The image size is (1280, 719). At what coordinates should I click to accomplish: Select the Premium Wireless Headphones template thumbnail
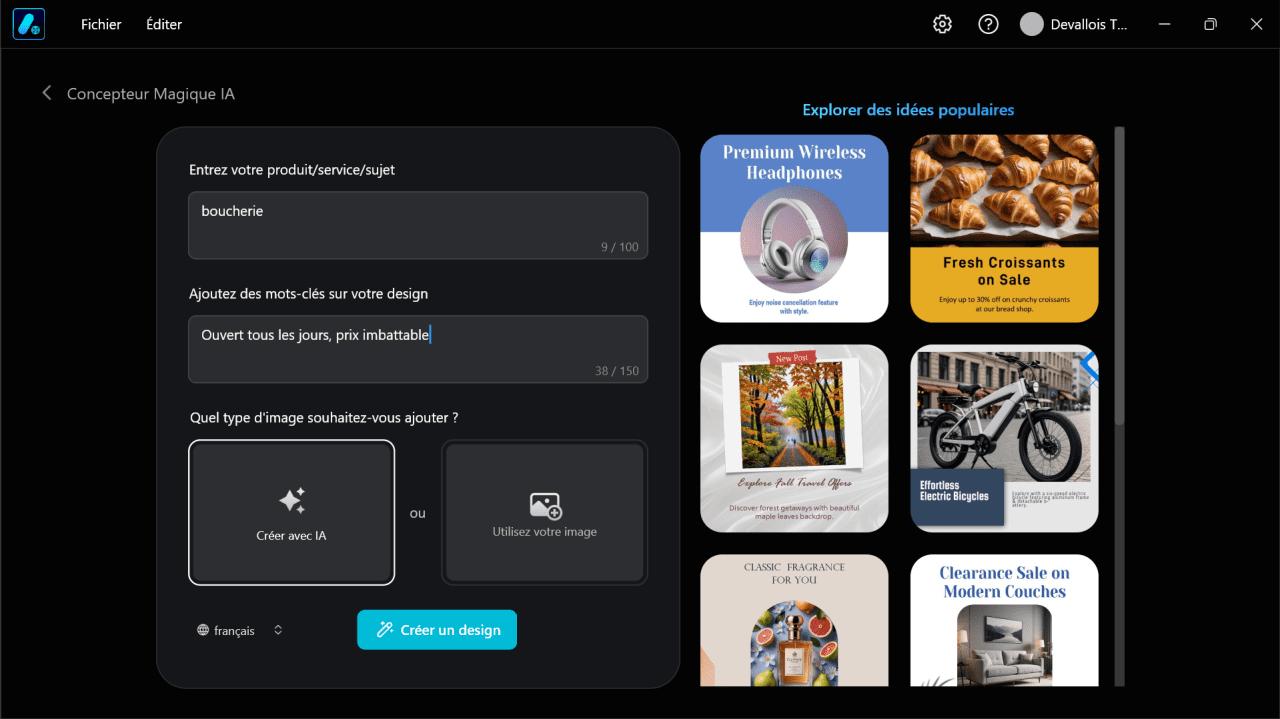(x=794, y=228)
